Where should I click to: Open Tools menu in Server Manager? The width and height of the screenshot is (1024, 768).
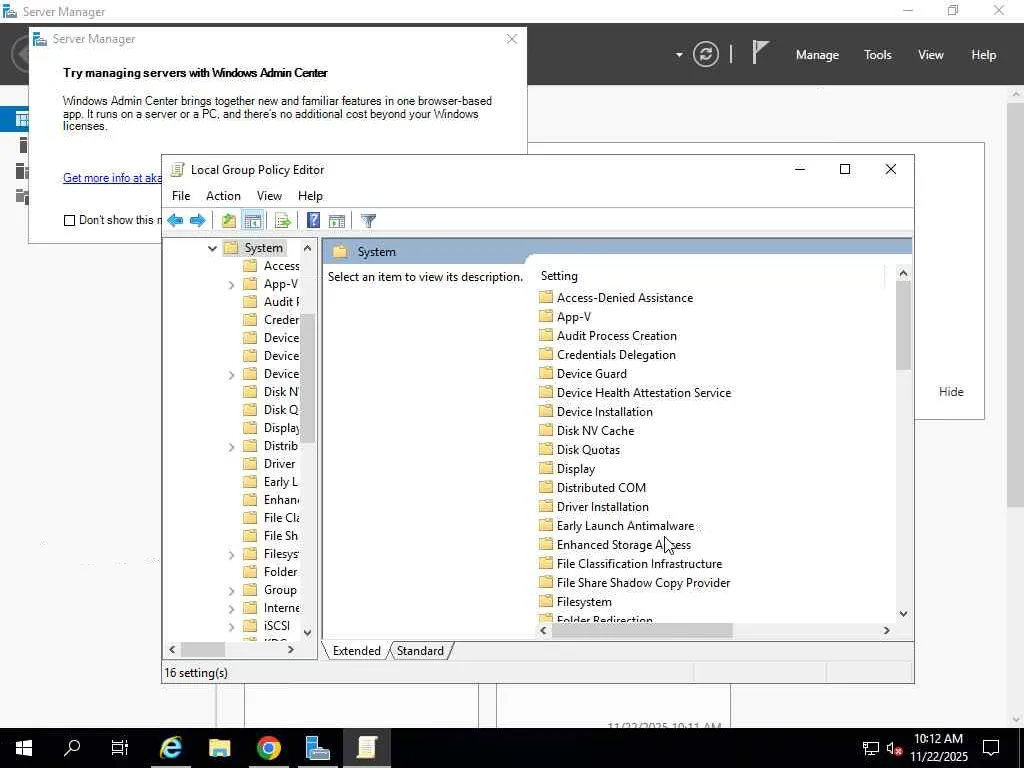pyautogui.click(x=878, y=55)
